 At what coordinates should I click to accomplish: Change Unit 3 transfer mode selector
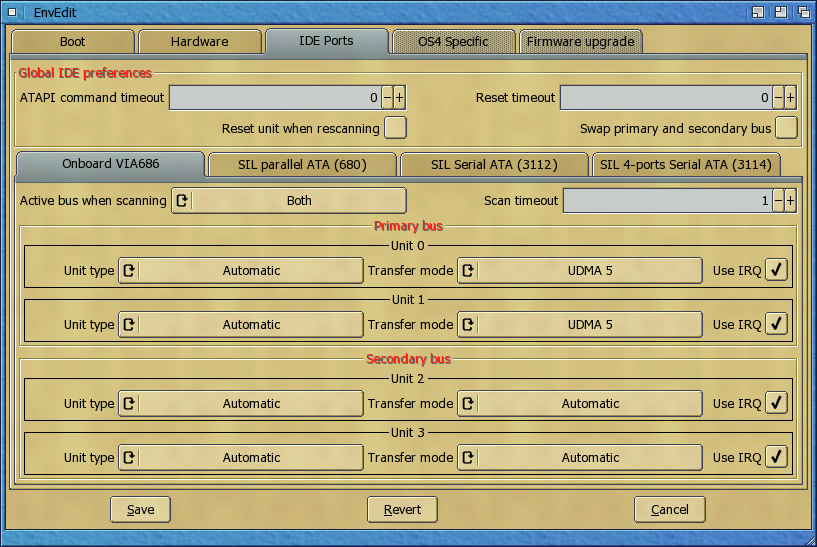click(x=580, y=457)
